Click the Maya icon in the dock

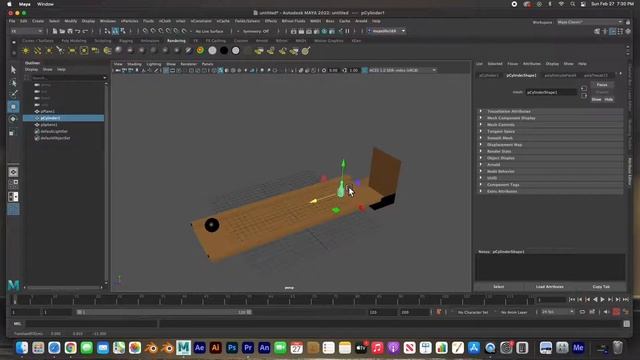tap(183, 348)
